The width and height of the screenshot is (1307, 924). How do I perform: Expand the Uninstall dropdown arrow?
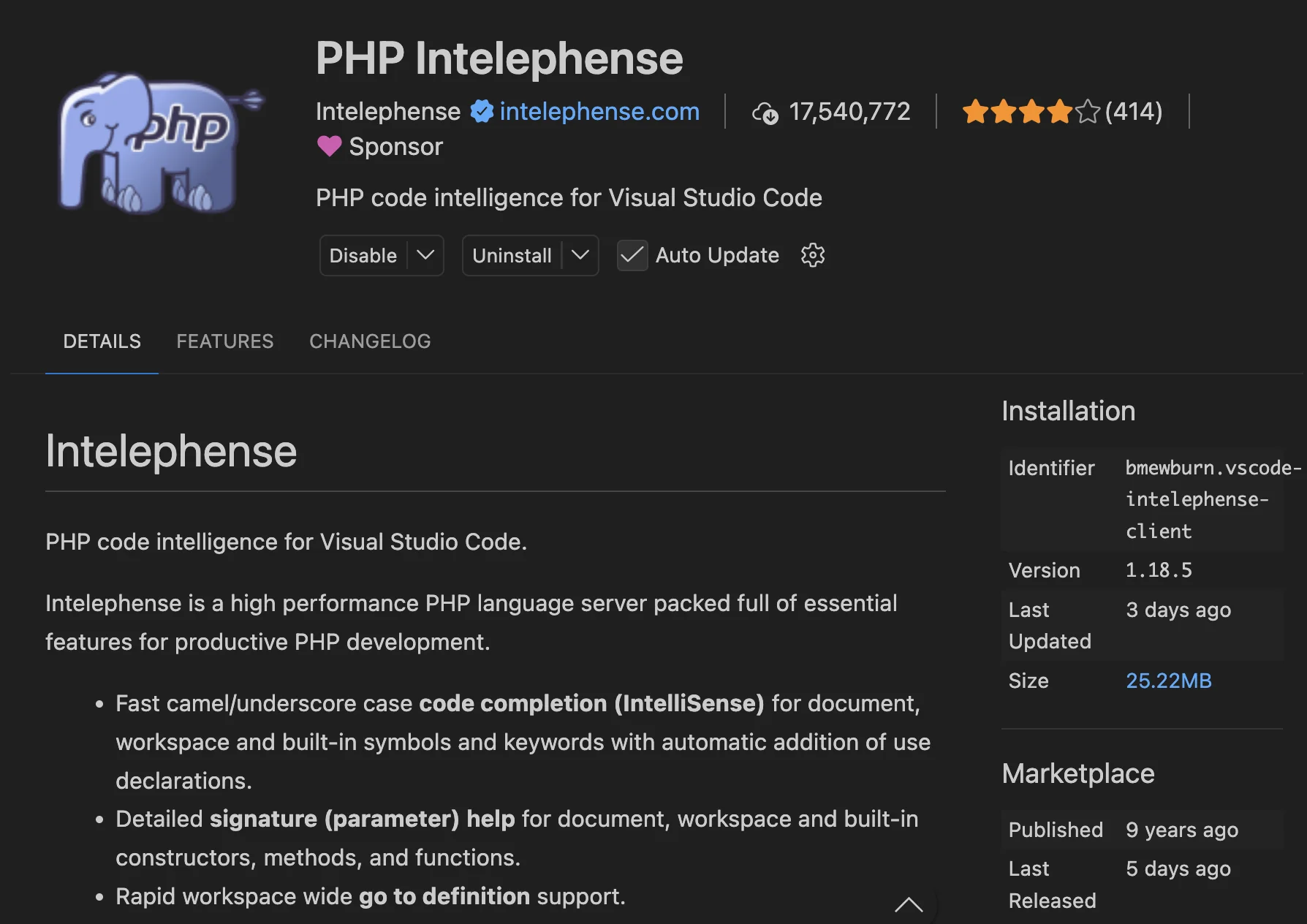click(580, 255)
